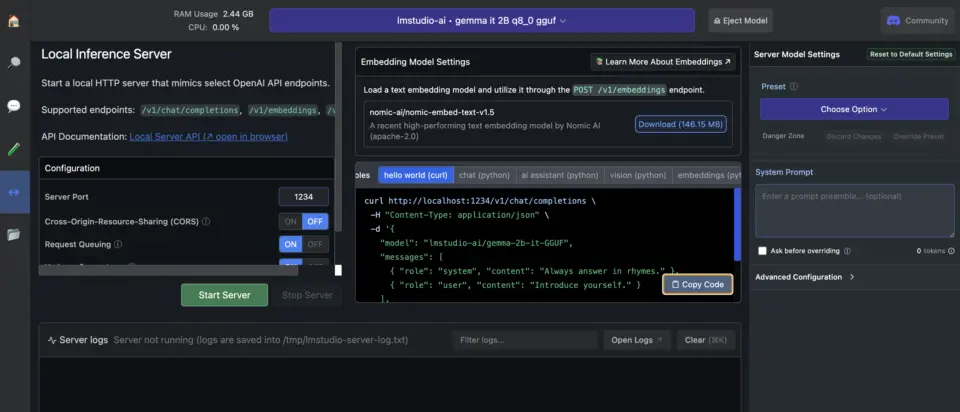Click the Discord icon beside Community
960x412 pixels.
pyautogui.click(x=893, y=20)
